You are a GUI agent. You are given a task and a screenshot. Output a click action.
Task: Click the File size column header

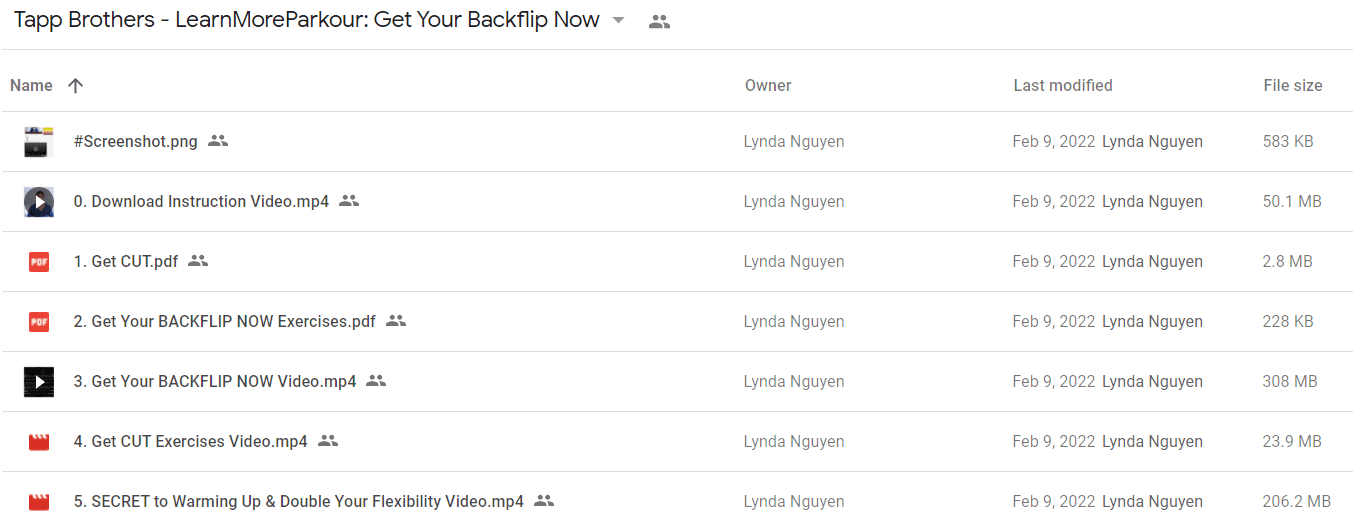tap(1293, 85)
